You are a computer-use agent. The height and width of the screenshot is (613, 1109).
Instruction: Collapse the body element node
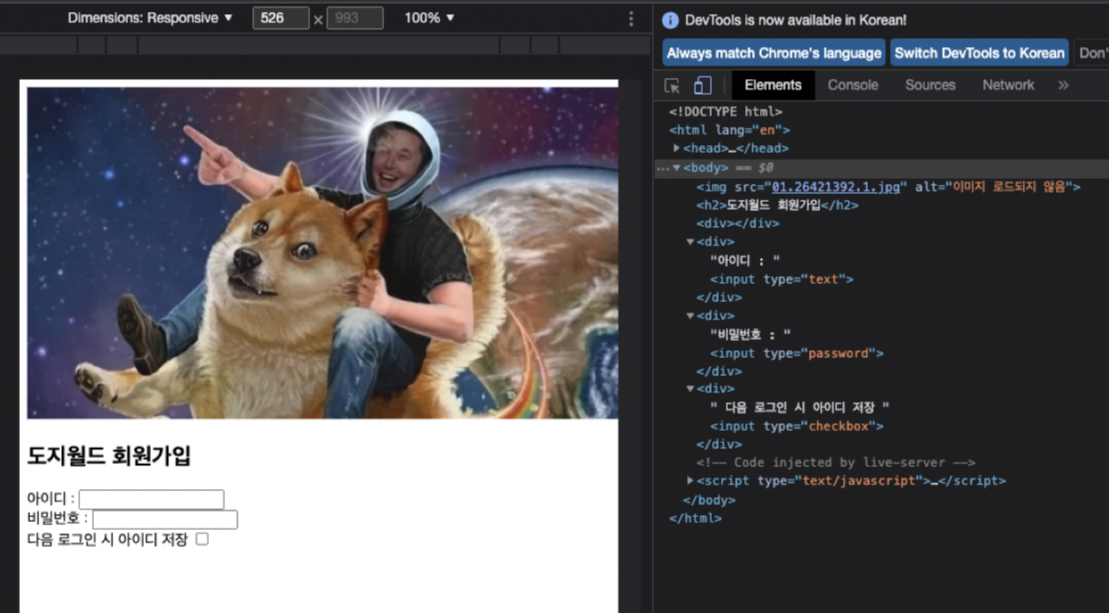pos(677,168)
